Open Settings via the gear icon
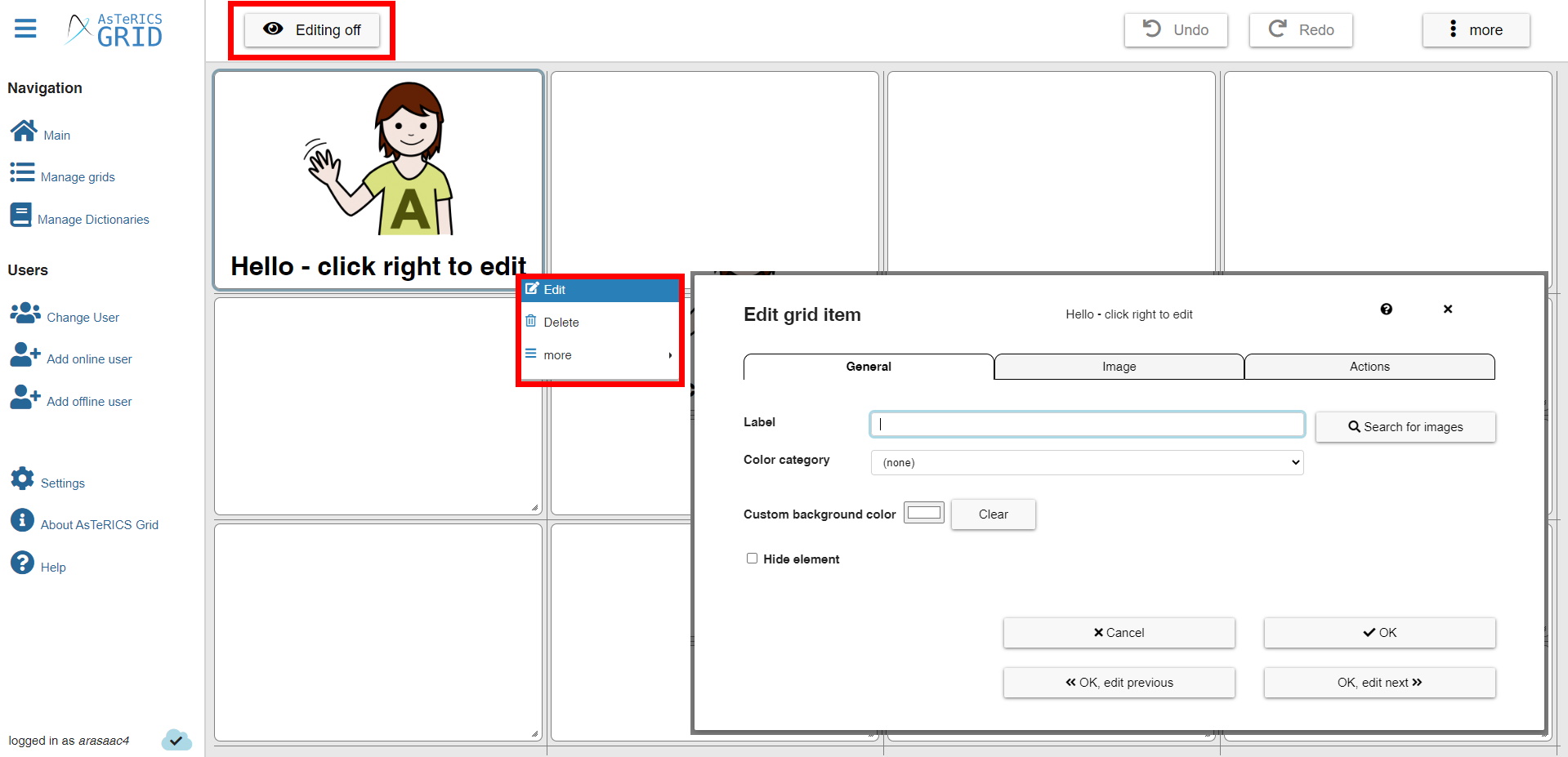Screen dimensions: 1568x757 22,478
